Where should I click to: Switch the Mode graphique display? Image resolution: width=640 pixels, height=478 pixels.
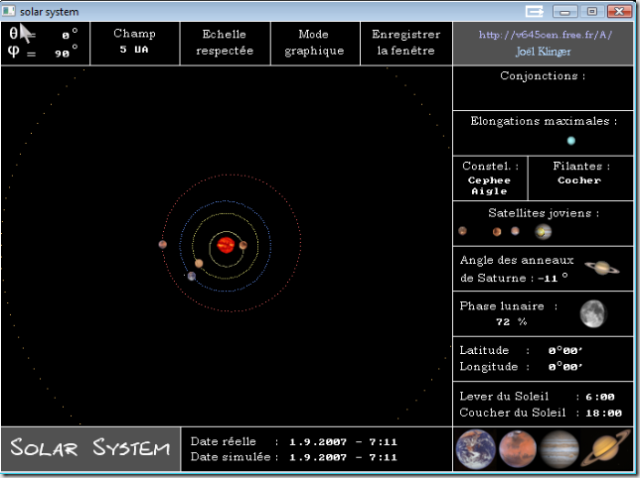[x=314, y=42]
